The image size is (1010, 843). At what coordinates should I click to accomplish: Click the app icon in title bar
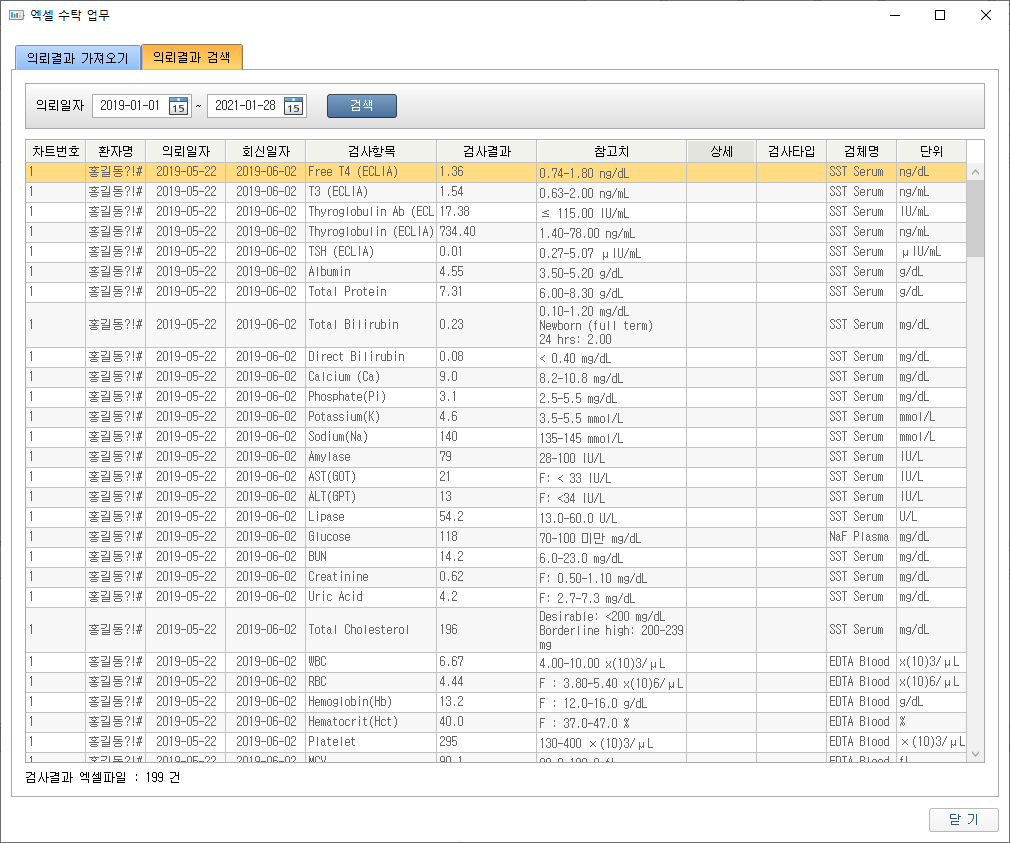pos(16,15)
